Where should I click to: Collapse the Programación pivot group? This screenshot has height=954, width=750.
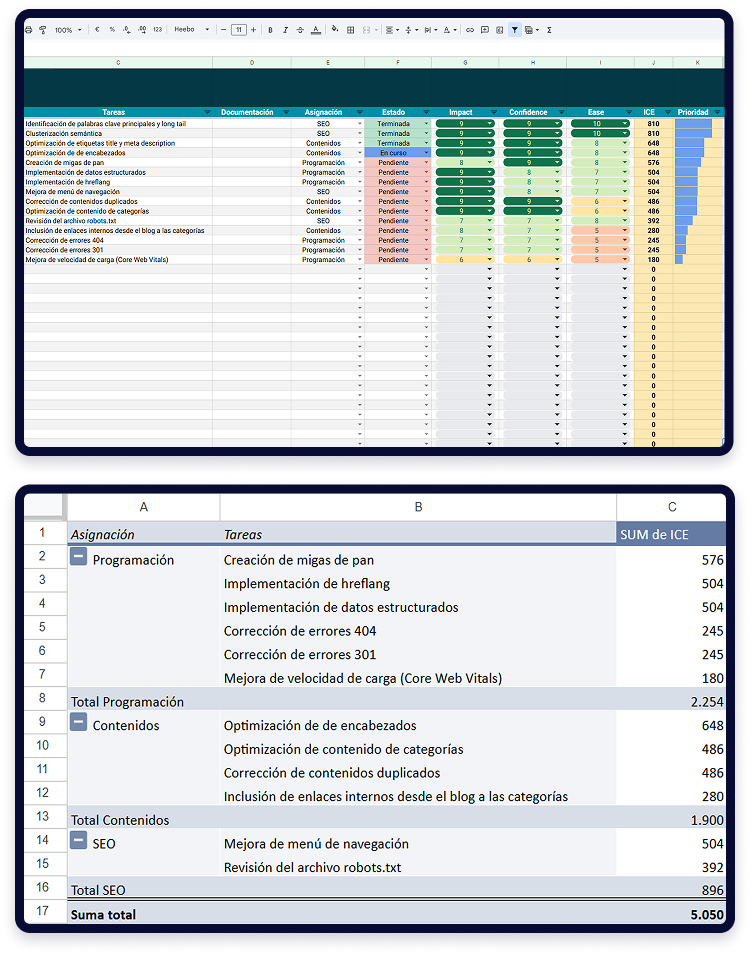click(x=78, y=558)
